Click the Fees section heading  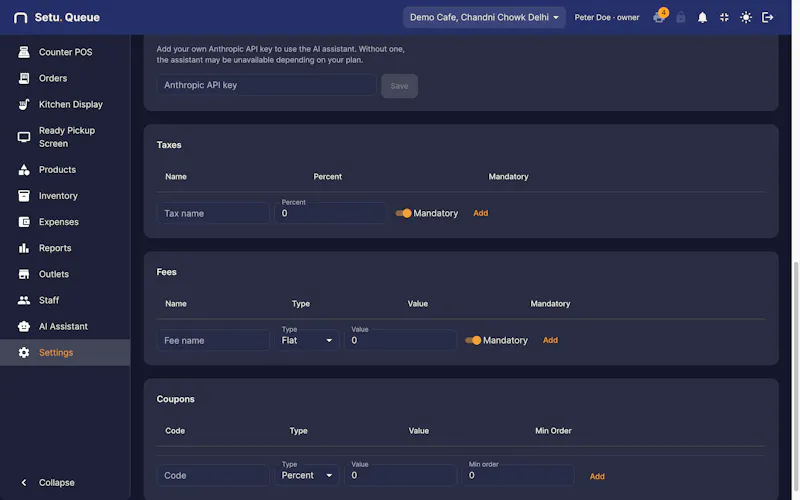(166, 272)
